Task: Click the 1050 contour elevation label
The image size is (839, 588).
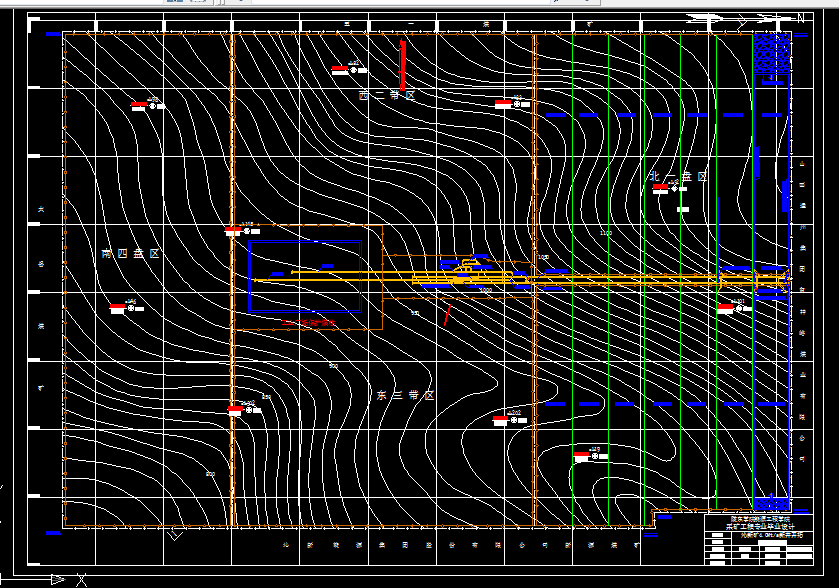Action: click(543, 257)
